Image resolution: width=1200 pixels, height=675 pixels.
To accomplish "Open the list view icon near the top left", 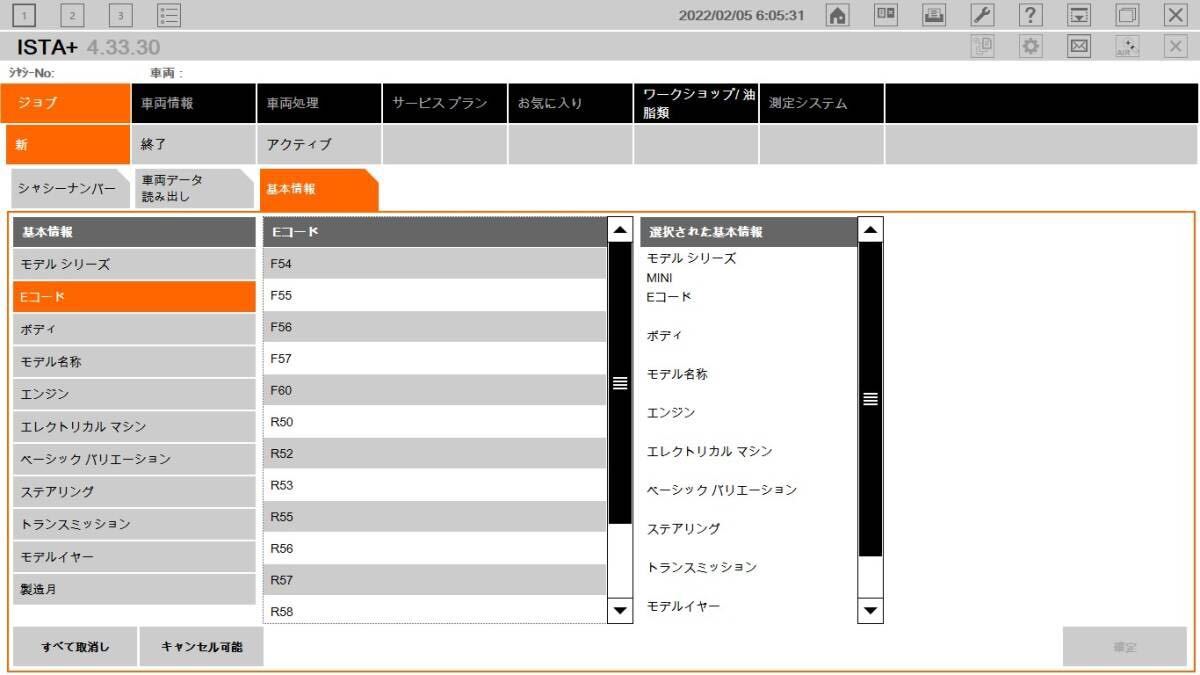I will (167, 15).
